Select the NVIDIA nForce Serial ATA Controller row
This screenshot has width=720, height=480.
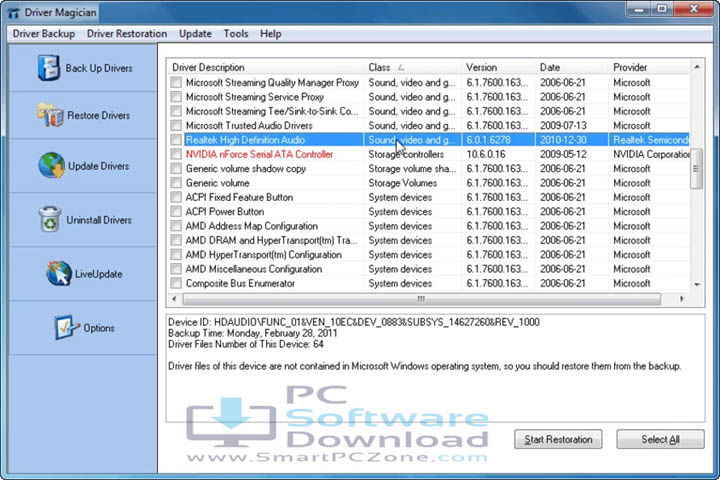tap(429, 154)
